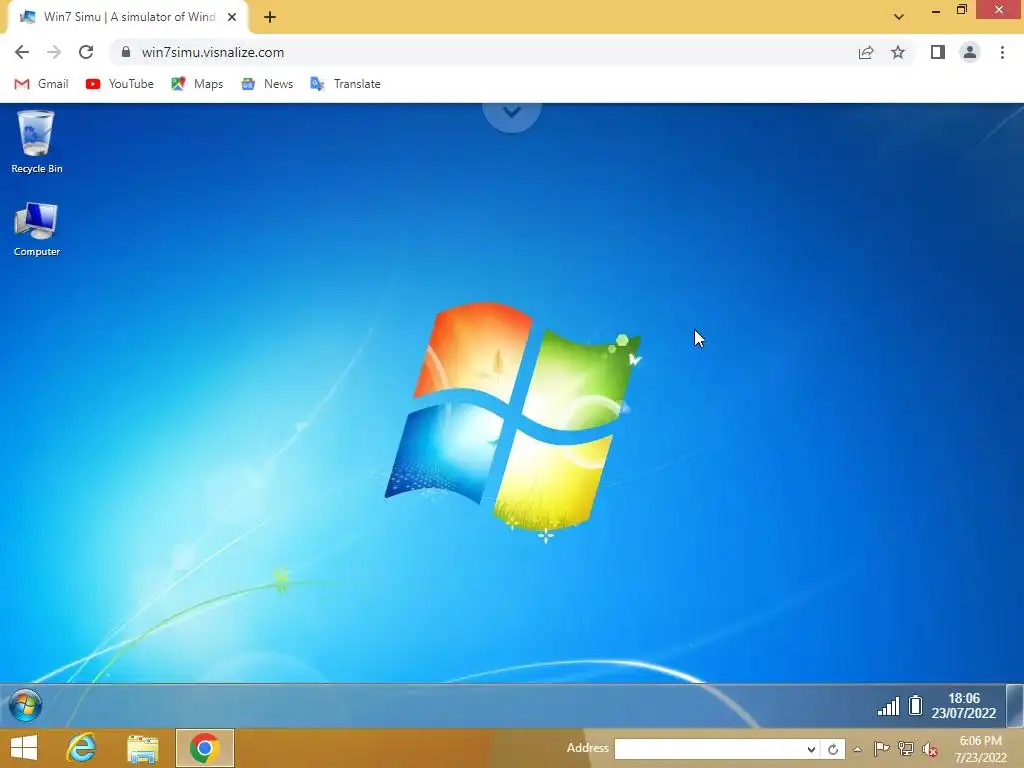Toggle the browser side panel

click(x=938, y=52)
